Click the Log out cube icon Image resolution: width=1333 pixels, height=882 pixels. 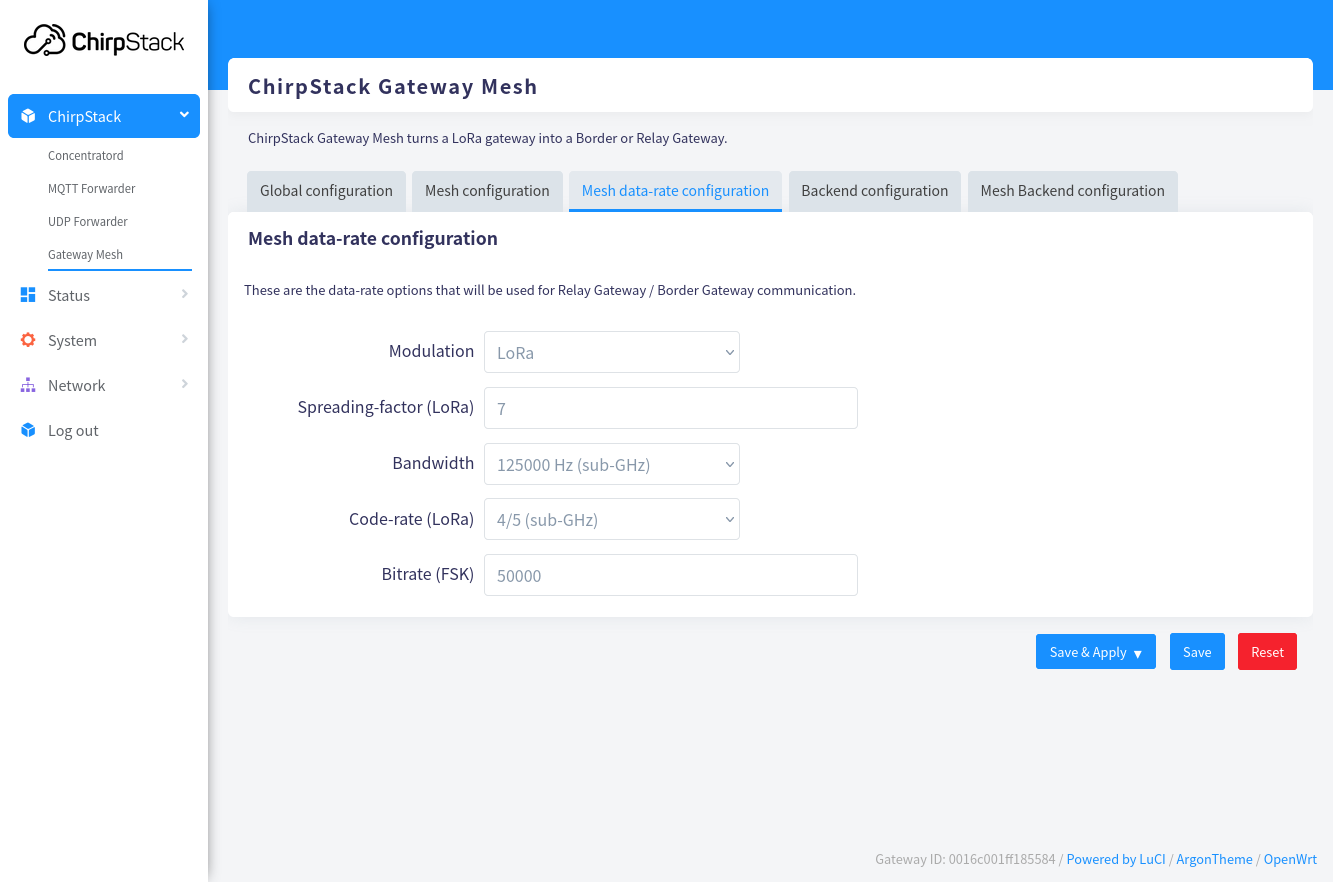(x=28, y=430)
